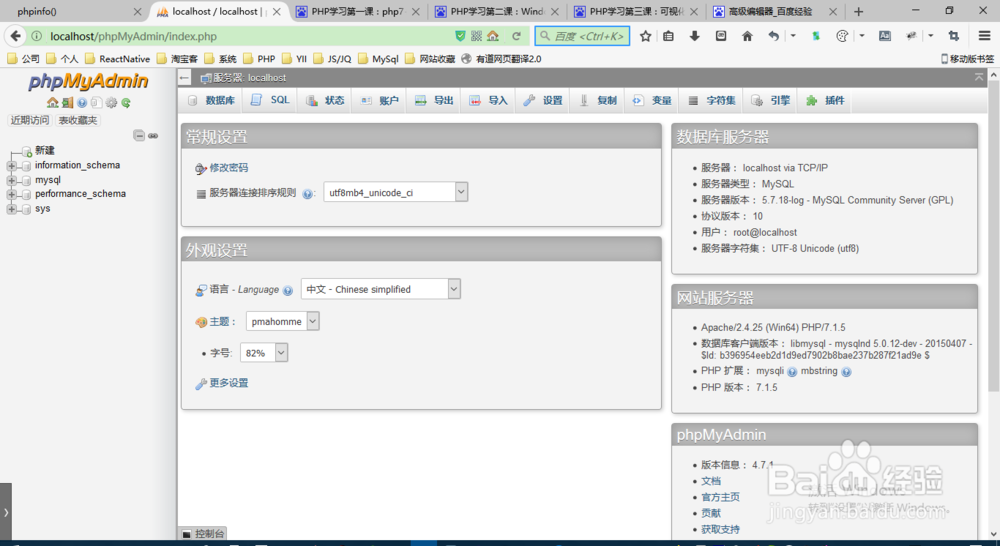Open the SQL tab

coord(270,101)
